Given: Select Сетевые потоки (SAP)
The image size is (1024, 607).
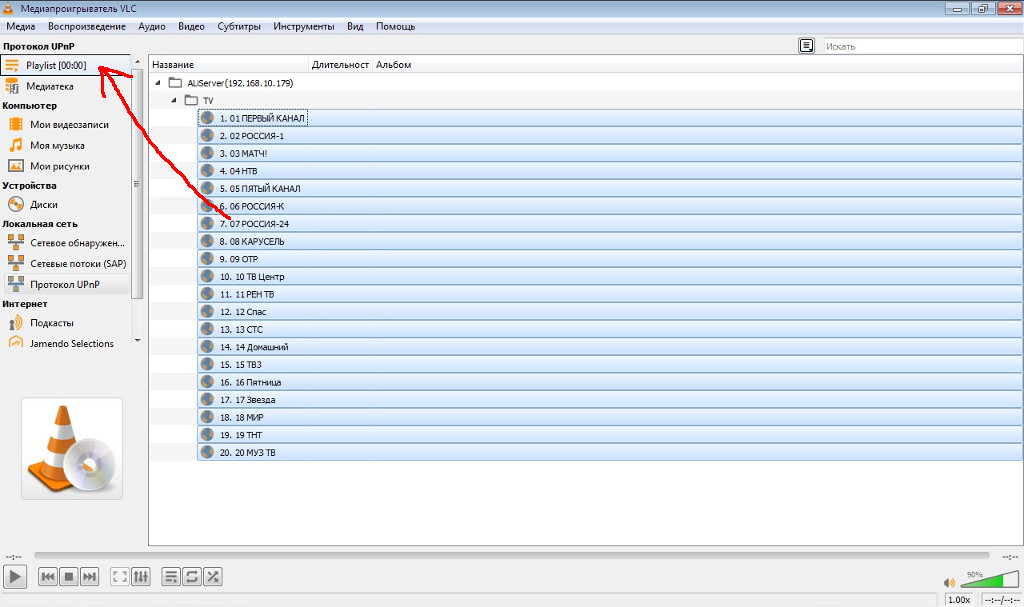Looking at the screenshot, I should [x=65, y=263].
